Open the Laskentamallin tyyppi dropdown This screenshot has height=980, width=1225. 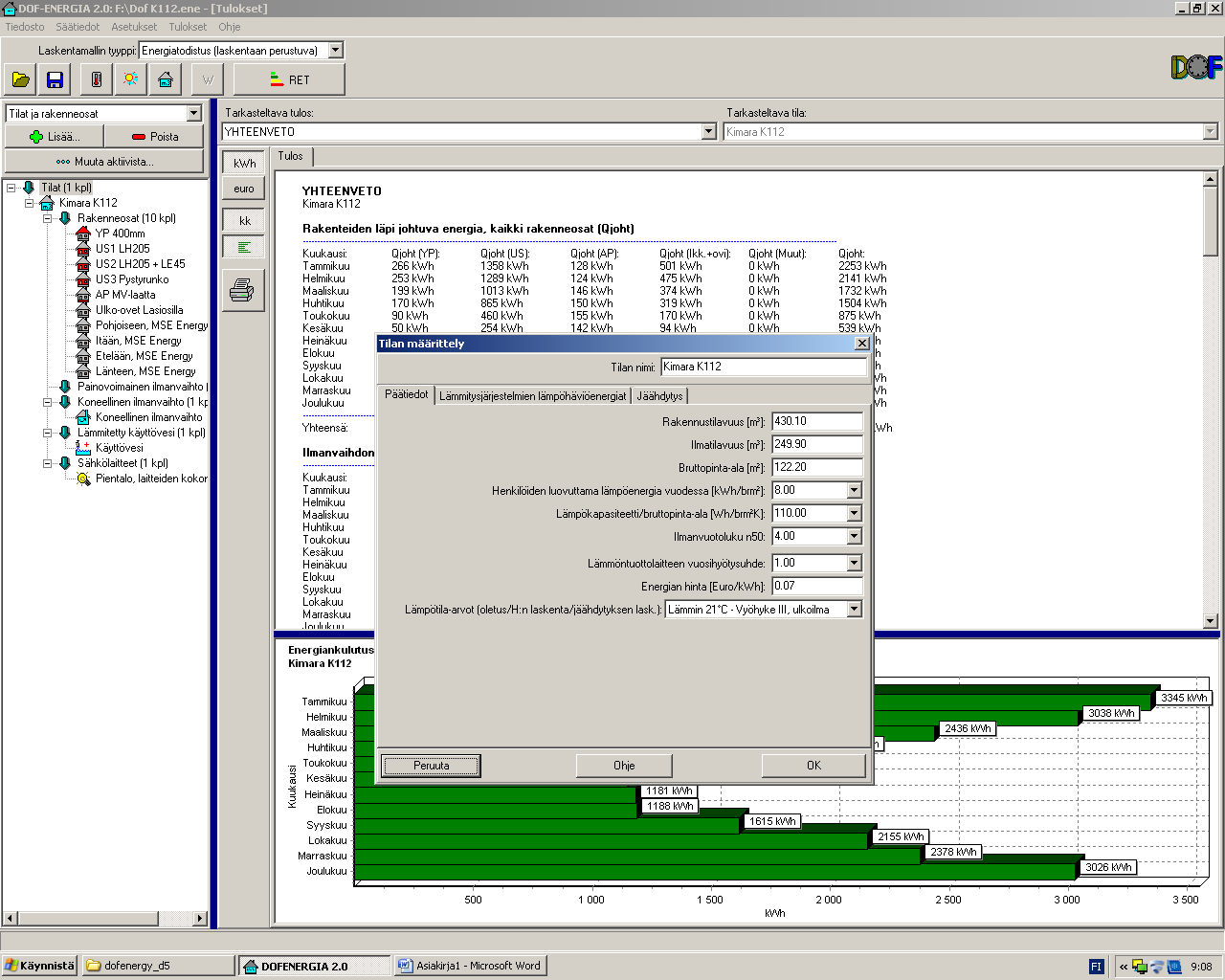pos(335,50)
